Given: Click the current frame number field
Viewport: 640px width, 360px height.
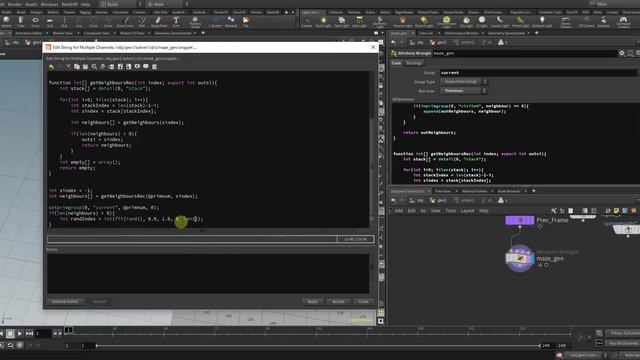Looking at the screenshot, I should tap(43, 333).
